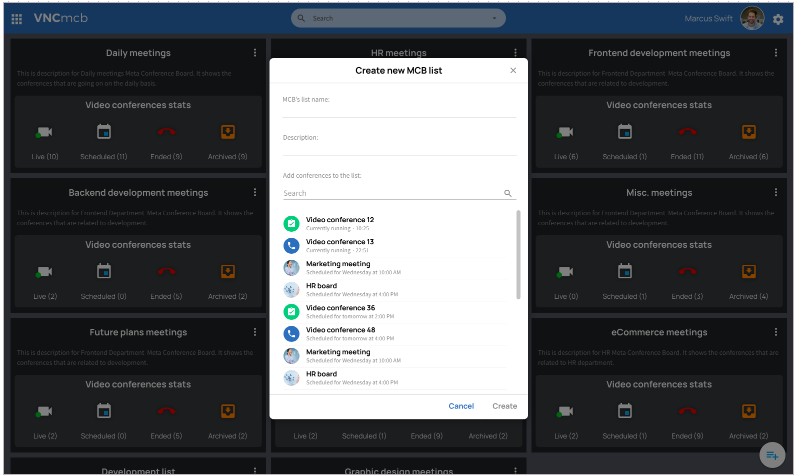
Task: Click Daily meetings Scheduled calendar icon
Action: click(x=104, y=132)
